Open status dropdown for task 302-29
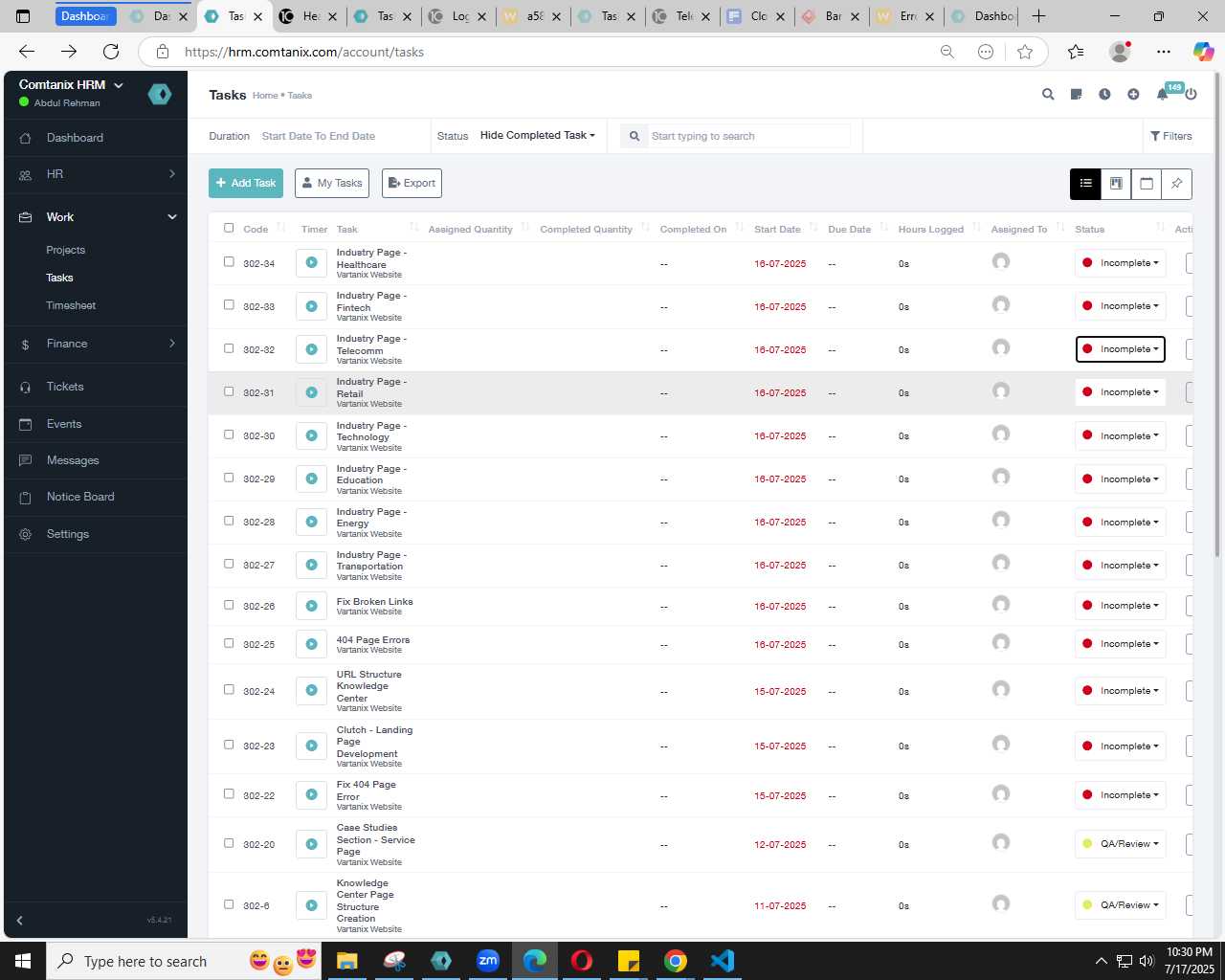 coord(1120,479)
